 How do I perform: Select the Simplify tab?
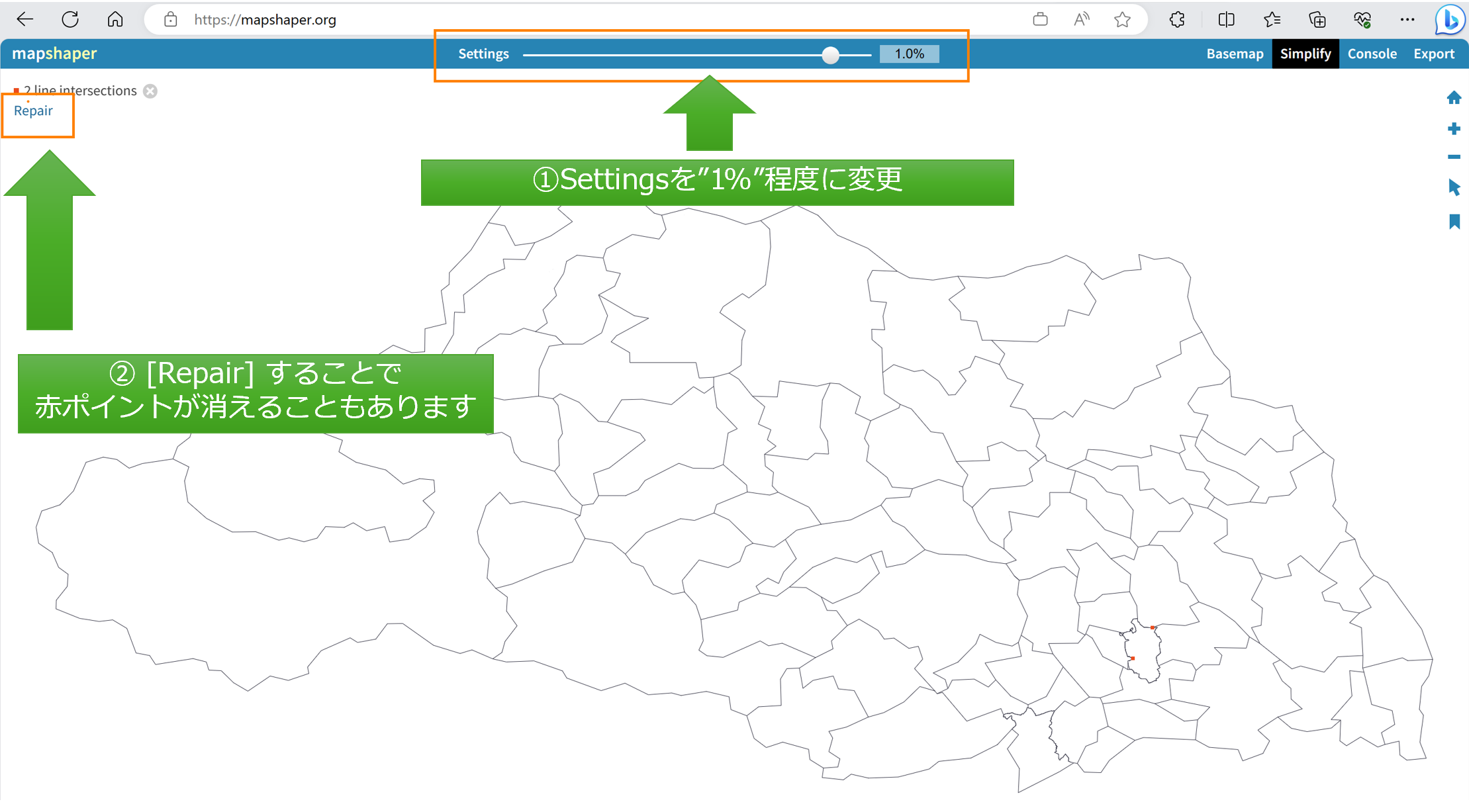click(x=1305, y=54)
